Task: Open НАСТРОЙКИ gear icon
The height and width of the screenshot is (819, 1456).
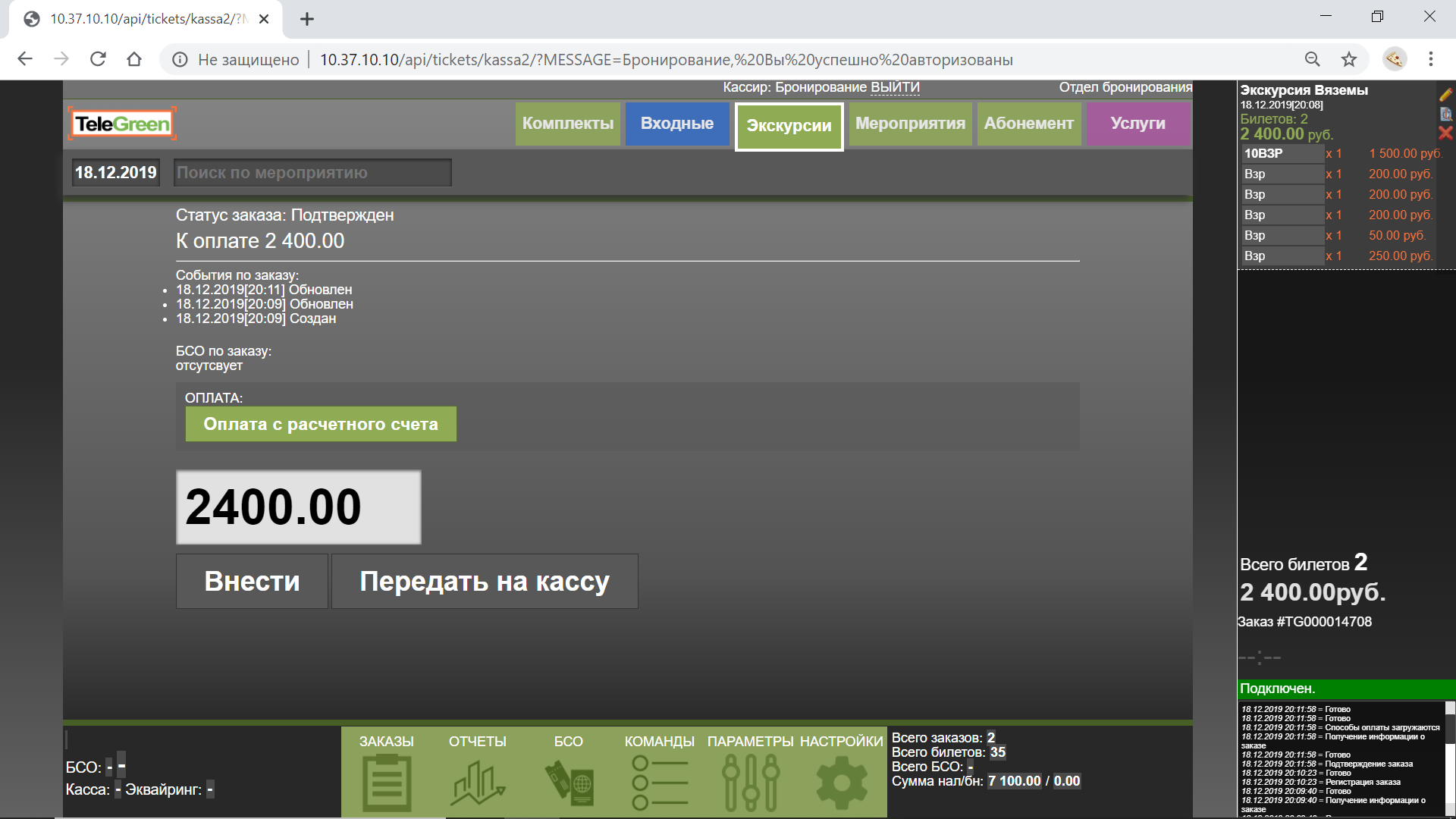Action: 841,781
